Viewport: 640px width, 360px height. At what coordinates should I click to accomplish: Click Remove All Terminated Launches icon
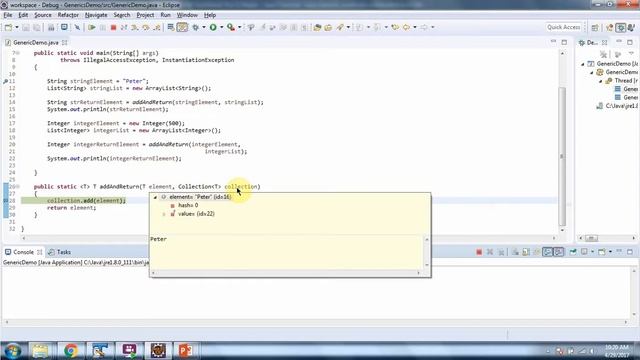click(x=501, y=252)
